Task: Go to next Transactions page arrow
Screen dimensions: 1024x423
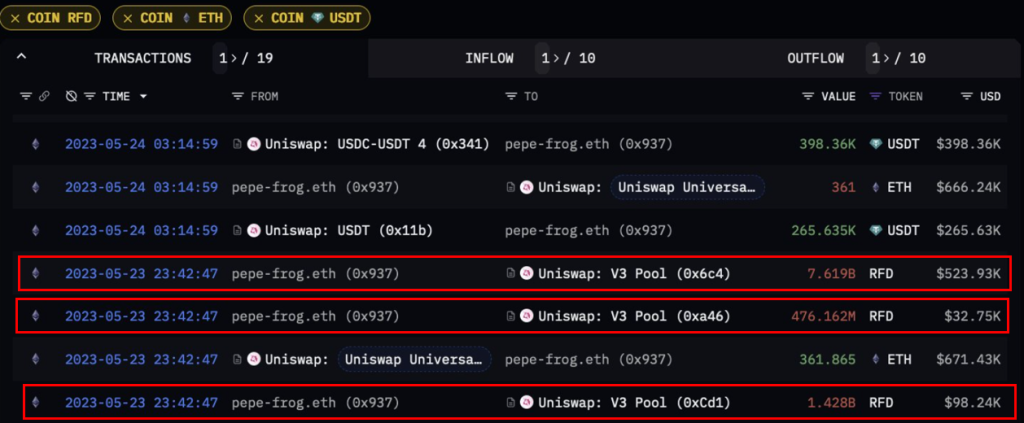Action: [233, 58]
